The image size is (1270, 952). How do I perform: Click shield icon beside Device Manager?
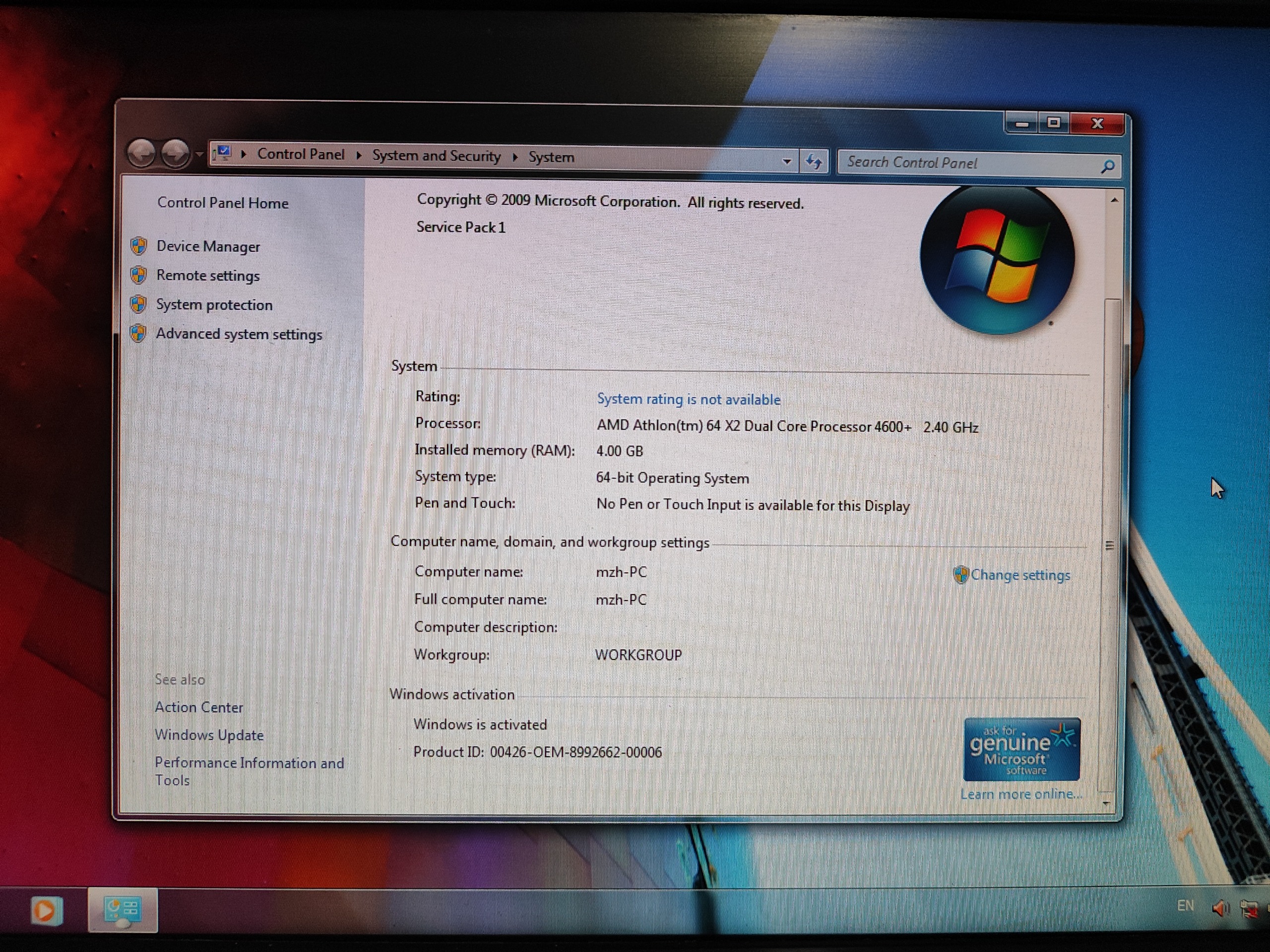(138, 246)
